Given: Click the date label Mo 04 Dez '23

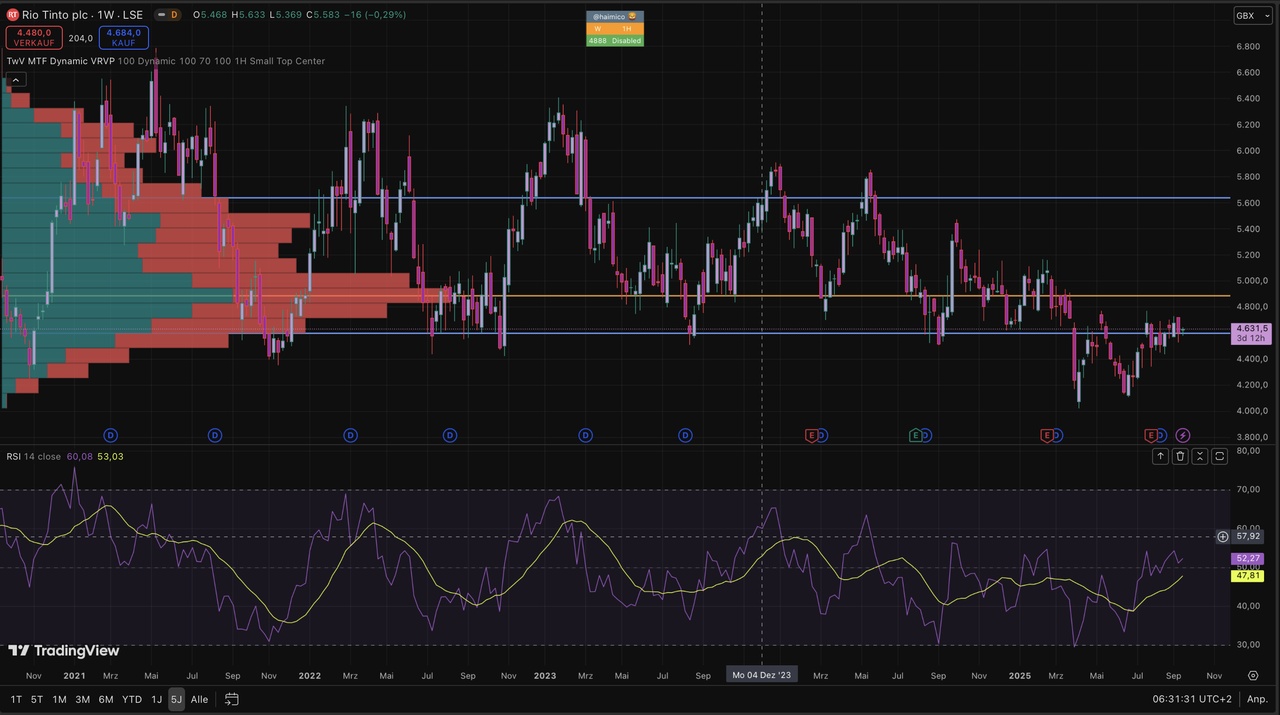Looking at the screenshot, I should pos(762,675).
